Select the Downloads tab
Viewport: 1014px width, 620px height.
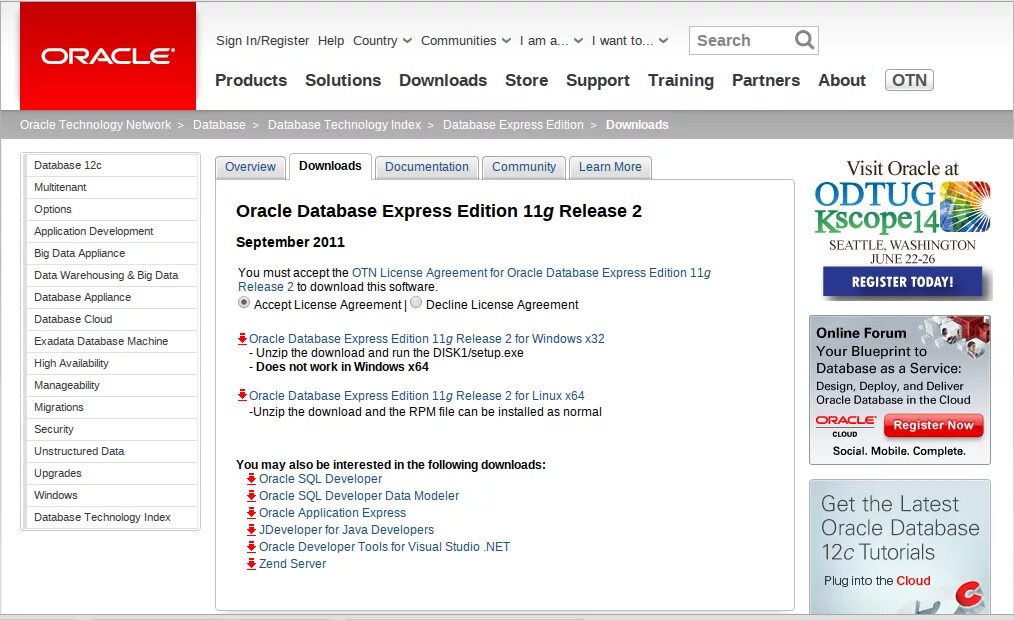point(330,166)
